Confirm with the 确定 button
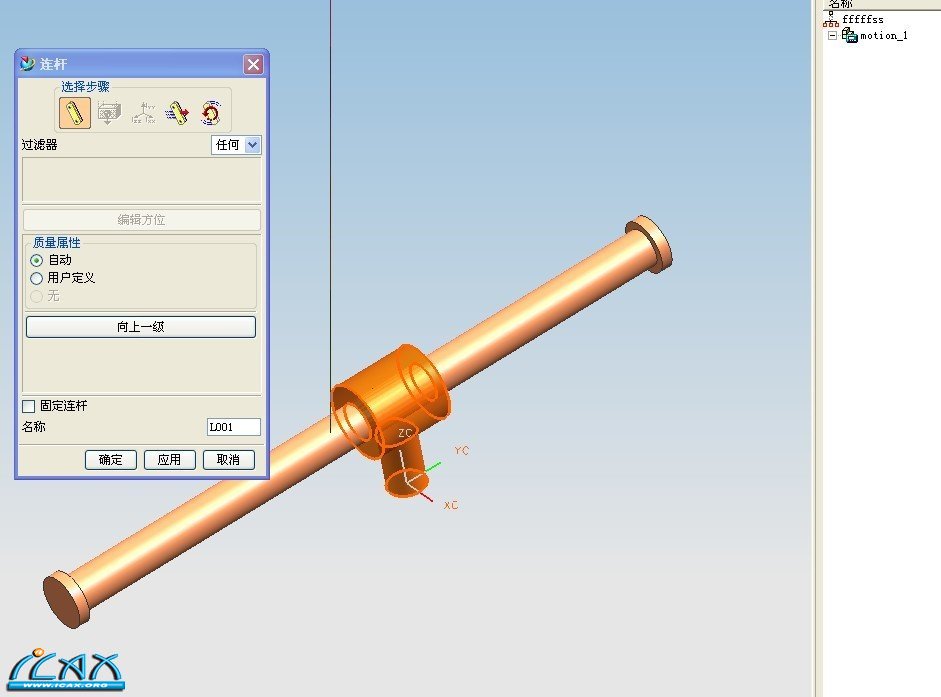941x697 pixels. click(110, 460)
